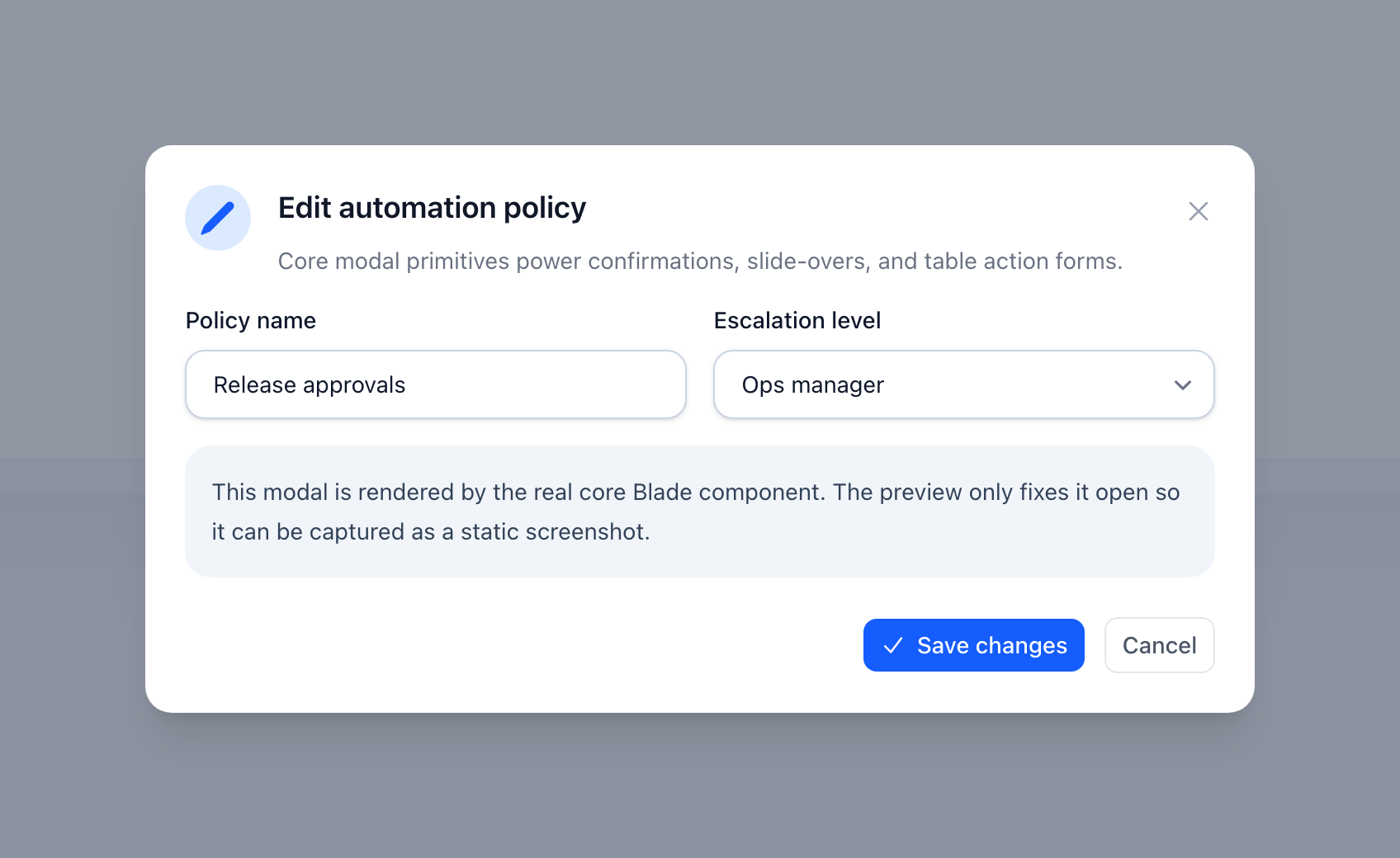Click the checkmark icon on Save button

tap(892, 646)
